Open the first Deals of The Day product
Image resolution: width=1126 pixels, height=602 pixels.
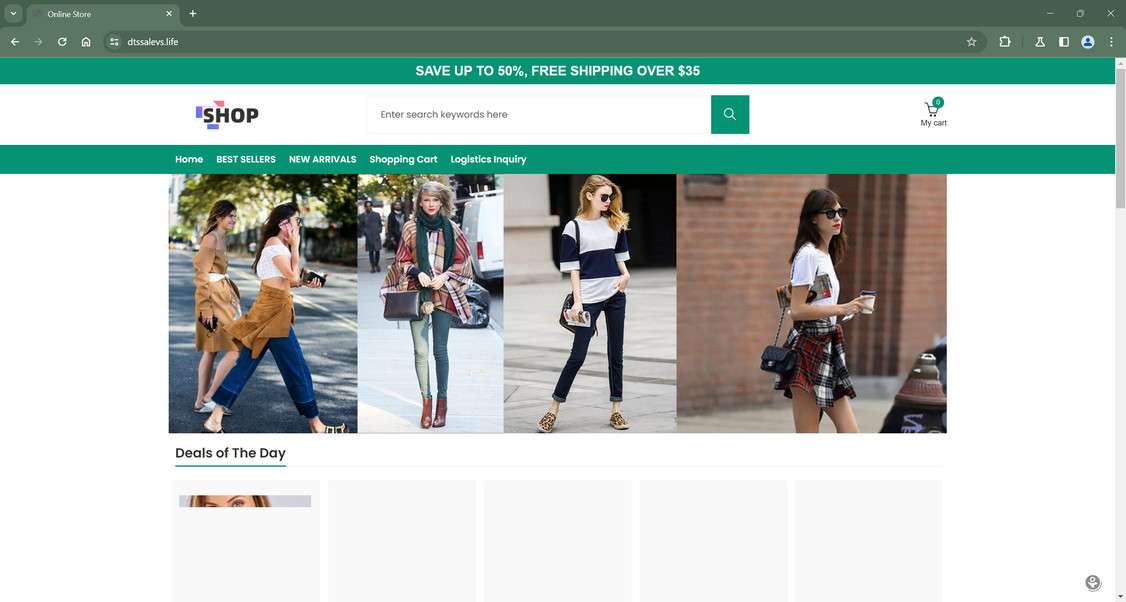tap(246, 540)
